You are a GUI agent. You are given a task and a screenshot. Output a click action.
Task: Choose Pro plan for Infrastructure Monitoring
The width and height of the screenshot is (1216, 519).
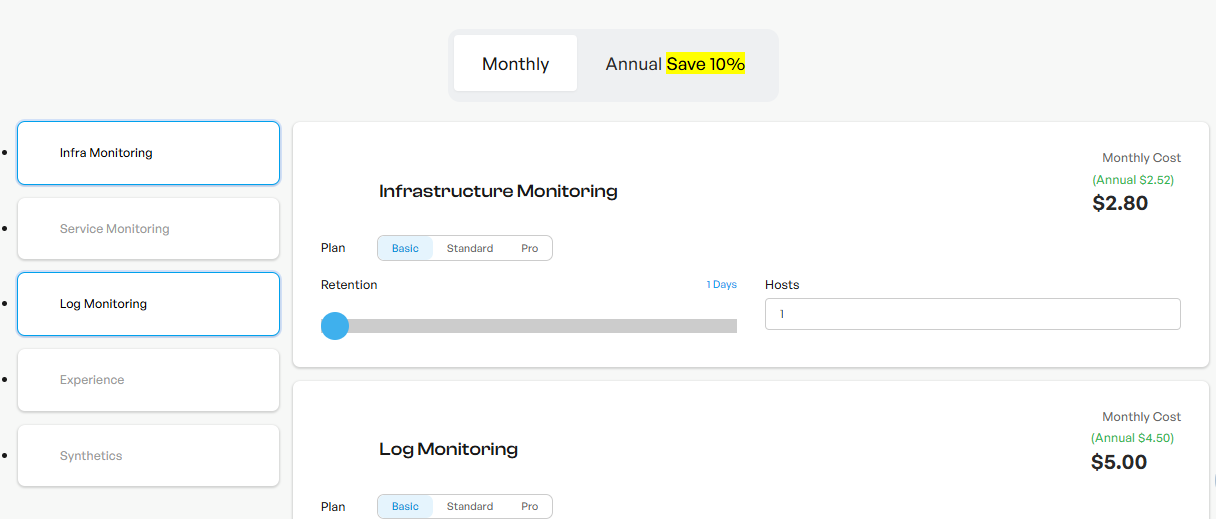(529, 248)
